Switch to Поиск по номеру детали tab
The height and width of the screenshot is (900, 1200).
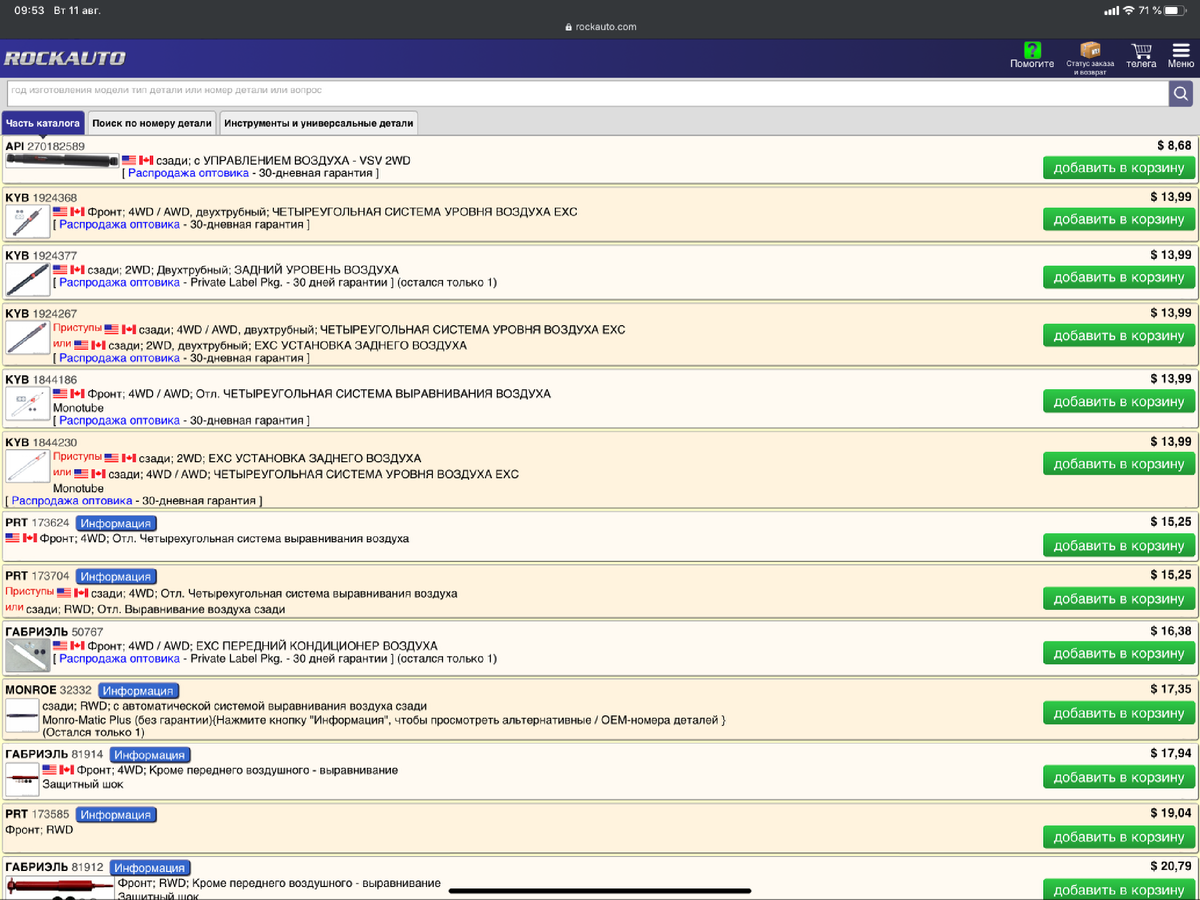(x=152, y=124)
